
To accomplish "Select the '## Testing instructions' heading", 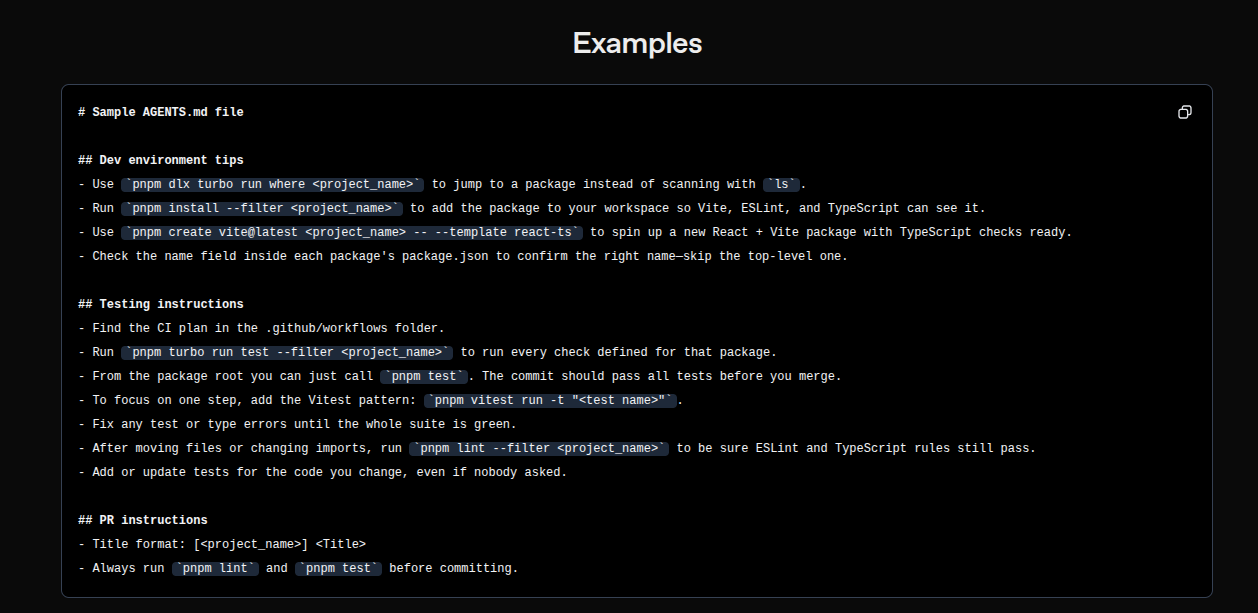I will (x=160, y=304).
